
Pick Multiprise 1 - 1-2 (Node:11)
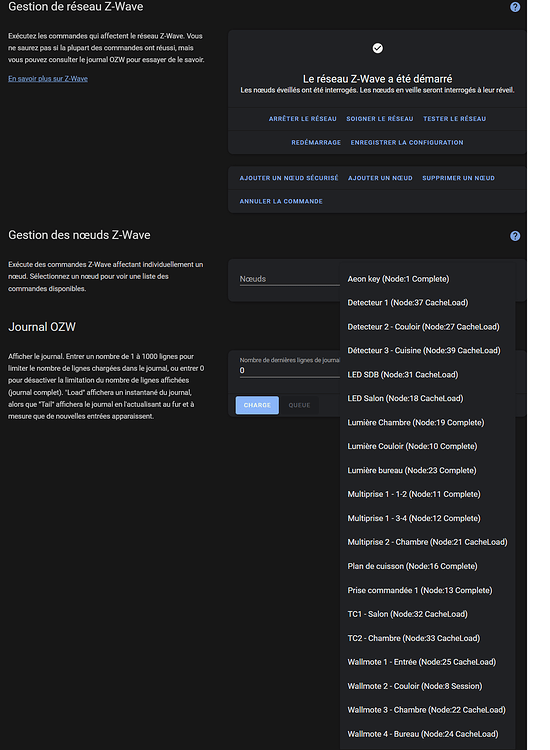coord(428,494)
